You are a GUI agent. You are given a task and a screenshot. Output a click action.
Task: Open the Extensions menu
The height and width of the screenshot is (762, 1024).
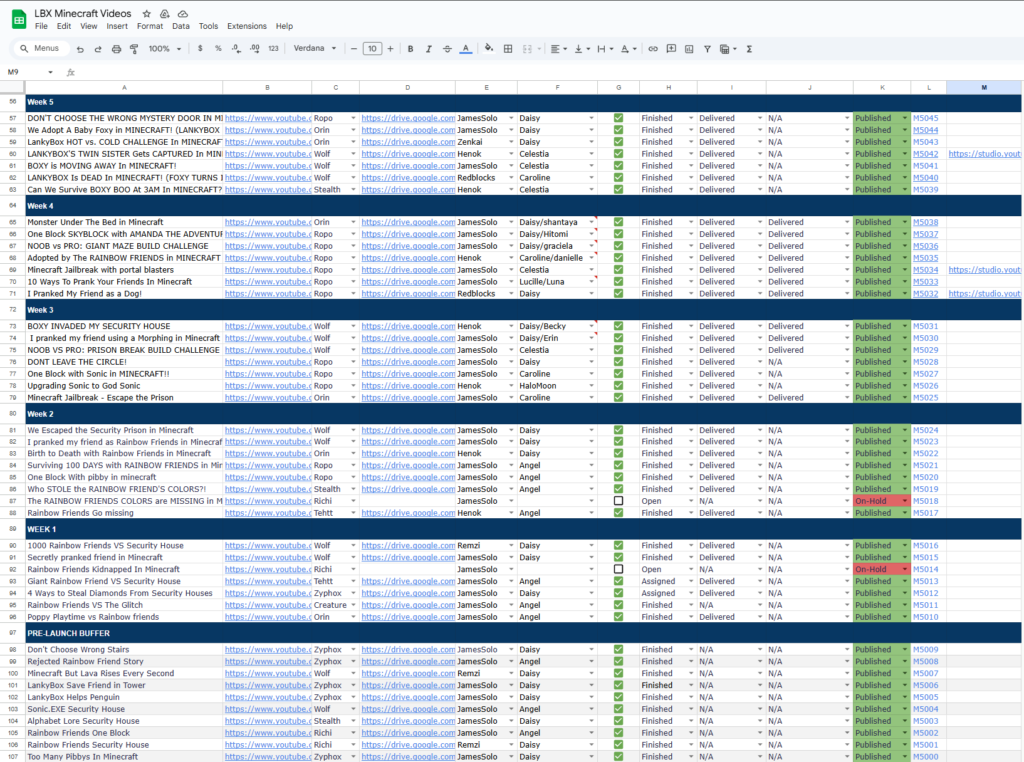247,26
